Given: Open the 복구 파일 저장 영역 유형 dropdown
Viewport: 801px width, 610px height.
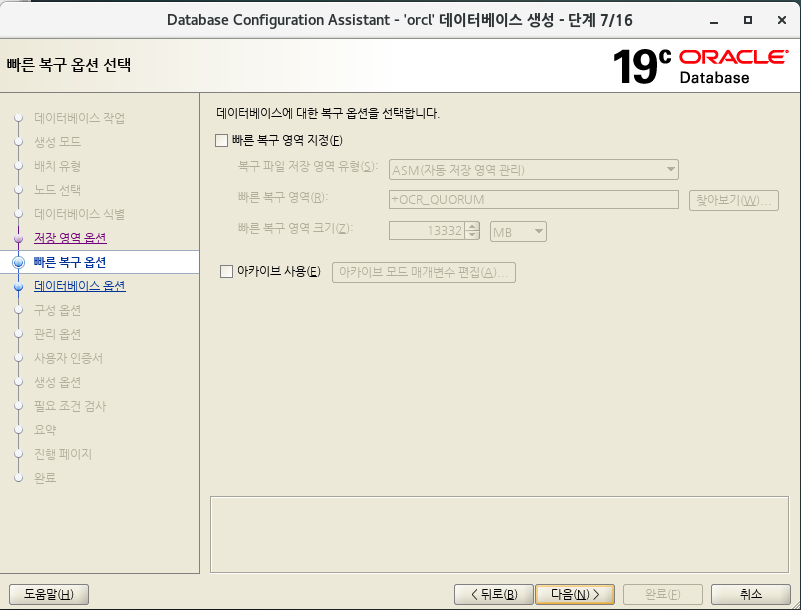Looking at the screenshot, I should [x=534, y=170].
